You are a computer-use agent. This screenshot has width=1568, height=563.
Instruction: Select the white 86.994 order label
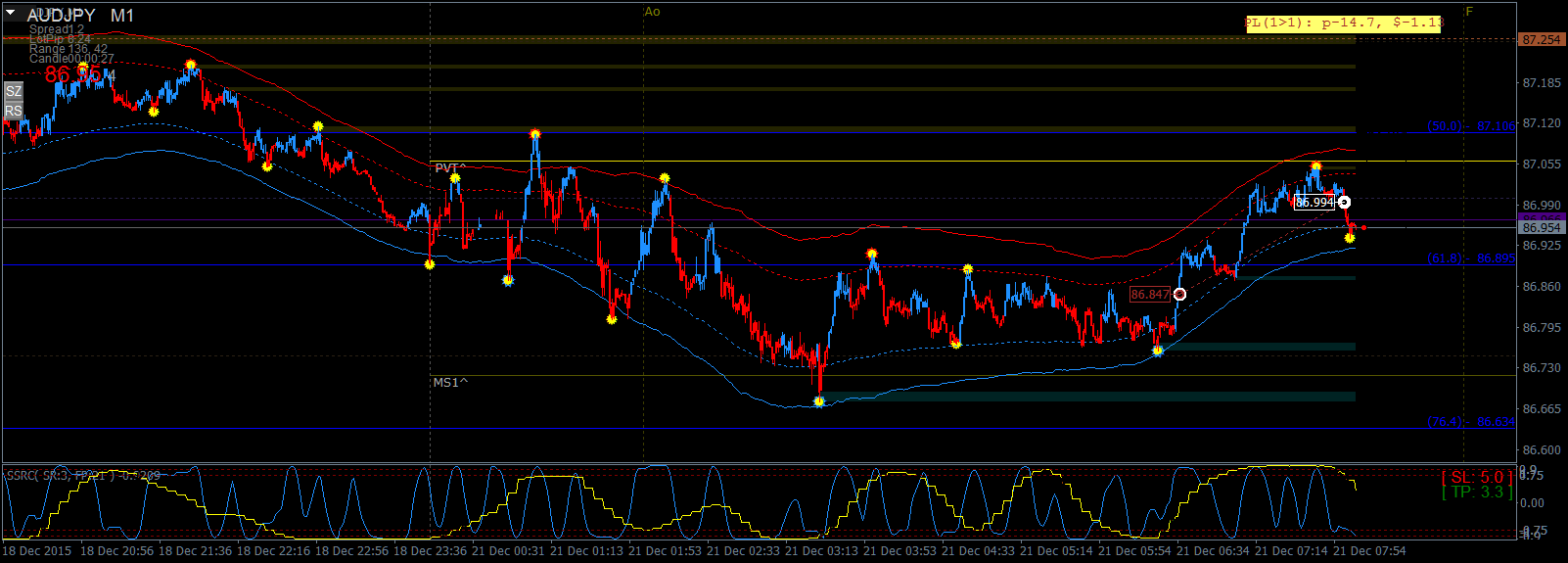click(1314, 203)
